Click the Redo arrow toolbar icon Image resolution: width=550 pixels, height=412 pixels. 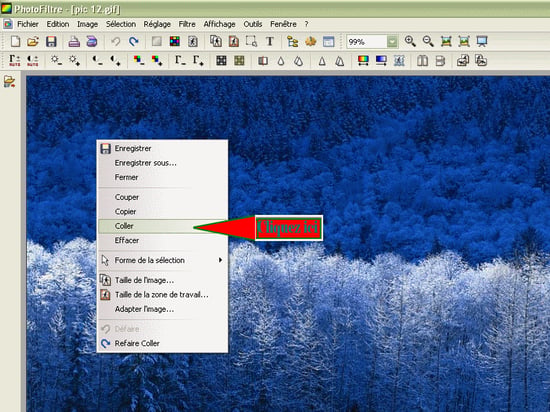(134, 41)
